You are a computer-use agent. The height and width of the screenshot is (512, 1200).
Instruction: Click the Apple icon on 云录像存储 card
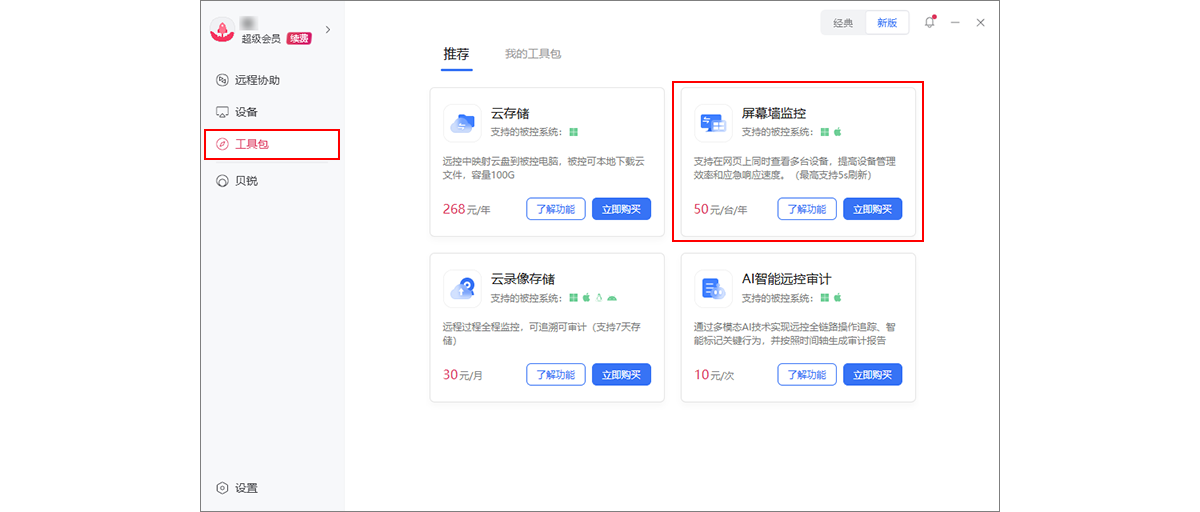point(587,298)
